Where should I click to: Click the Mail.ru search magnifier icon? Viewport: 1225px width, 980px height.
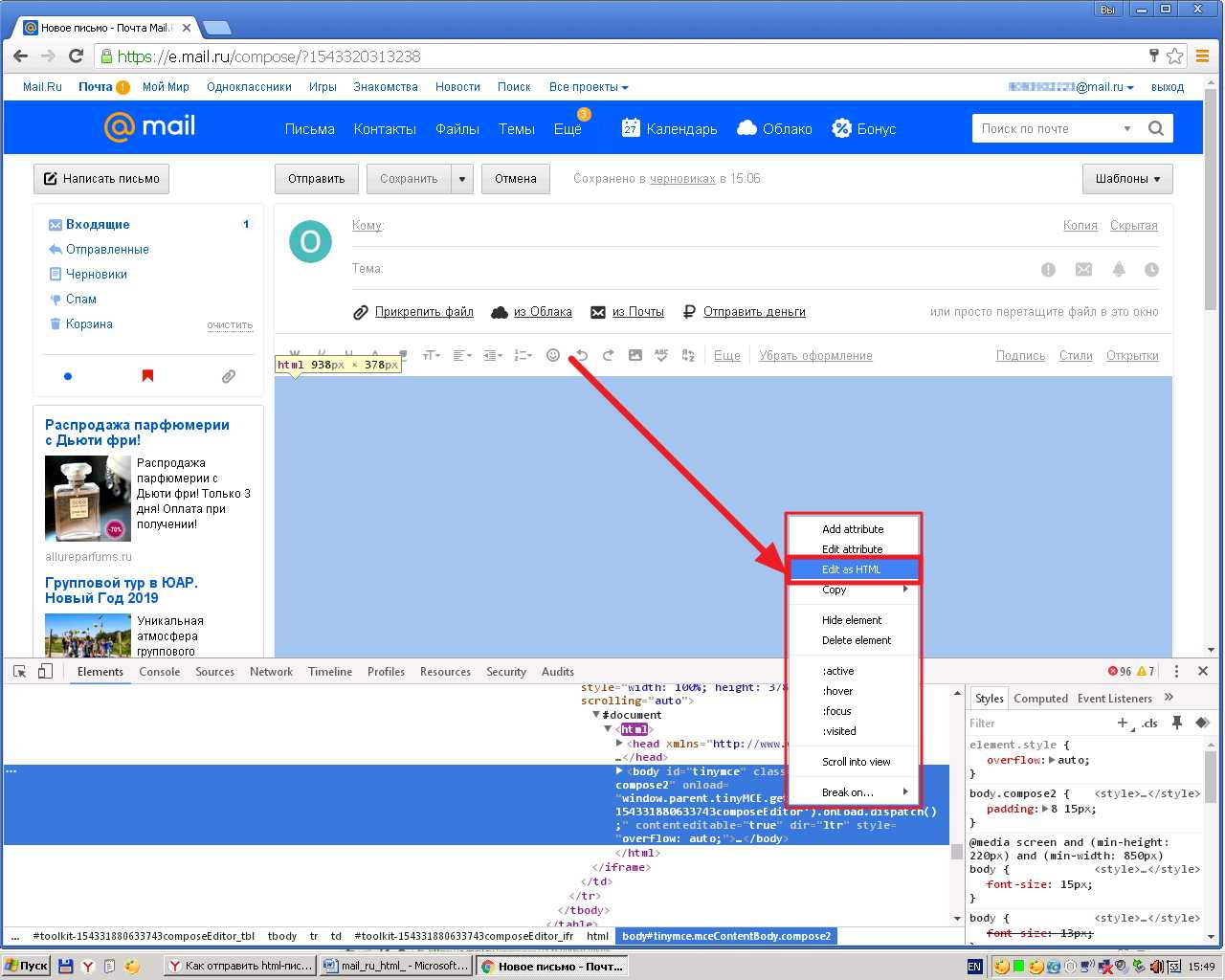[1156, 128]
